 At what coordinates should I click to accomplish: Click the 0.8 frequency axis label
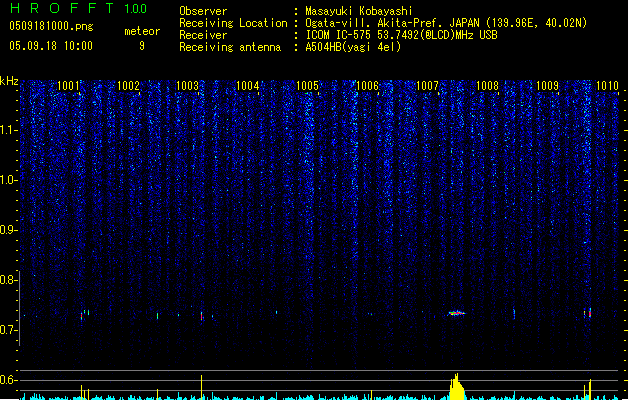[9, 280]
